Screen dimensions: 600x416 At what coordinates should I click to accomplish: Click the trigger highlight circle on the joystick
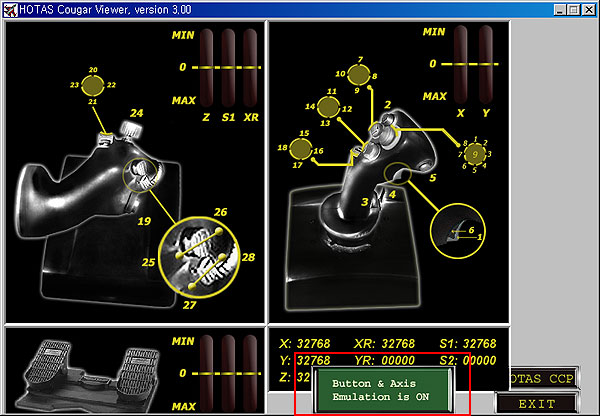tap(398, 174)
